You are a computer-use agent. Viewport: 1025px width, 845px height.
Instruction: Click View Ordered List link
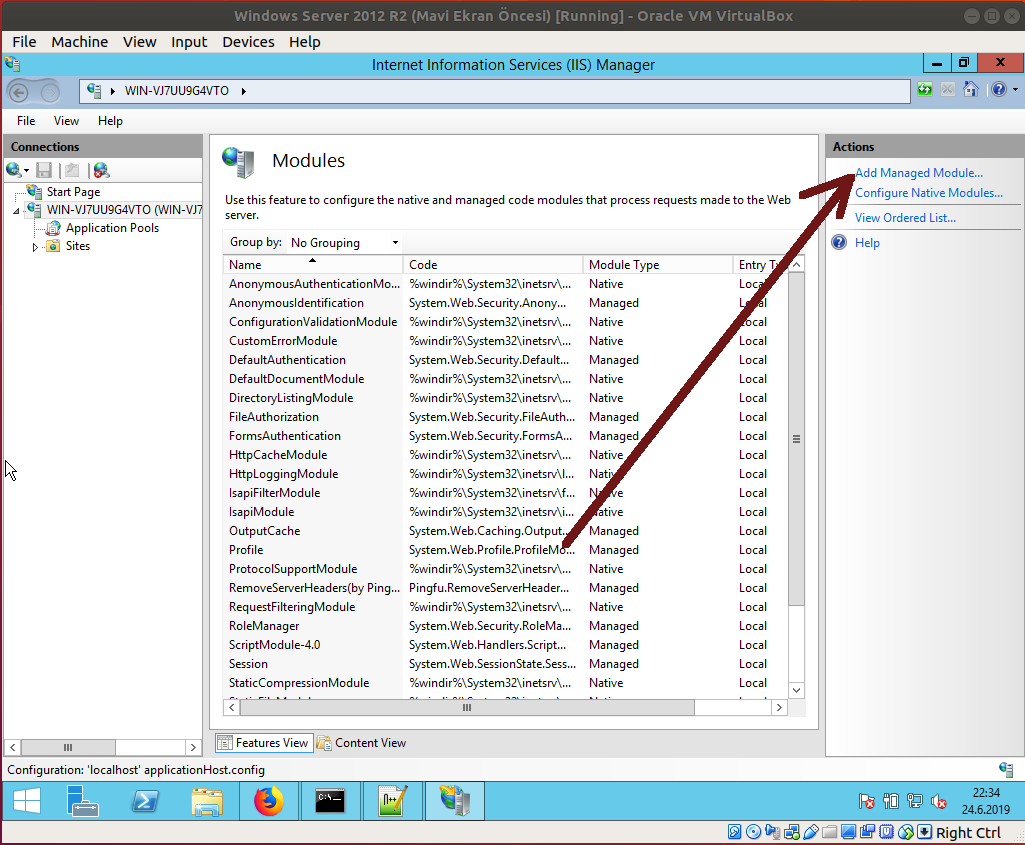pyautogui.click(x=905, y=218)
